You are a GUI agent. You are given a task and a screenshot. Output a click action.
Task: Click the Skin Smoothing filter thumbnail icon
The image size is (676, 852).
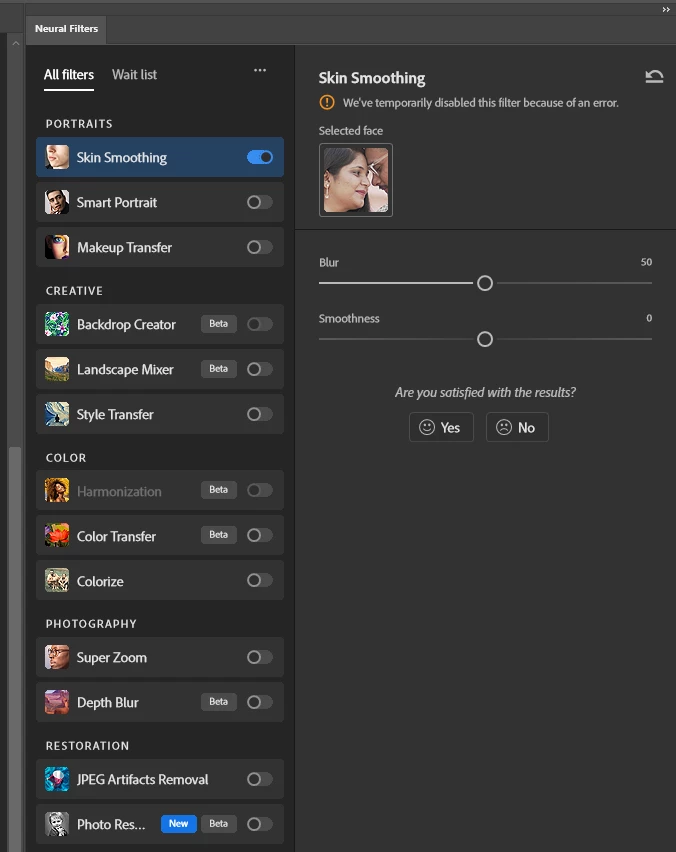57,157
